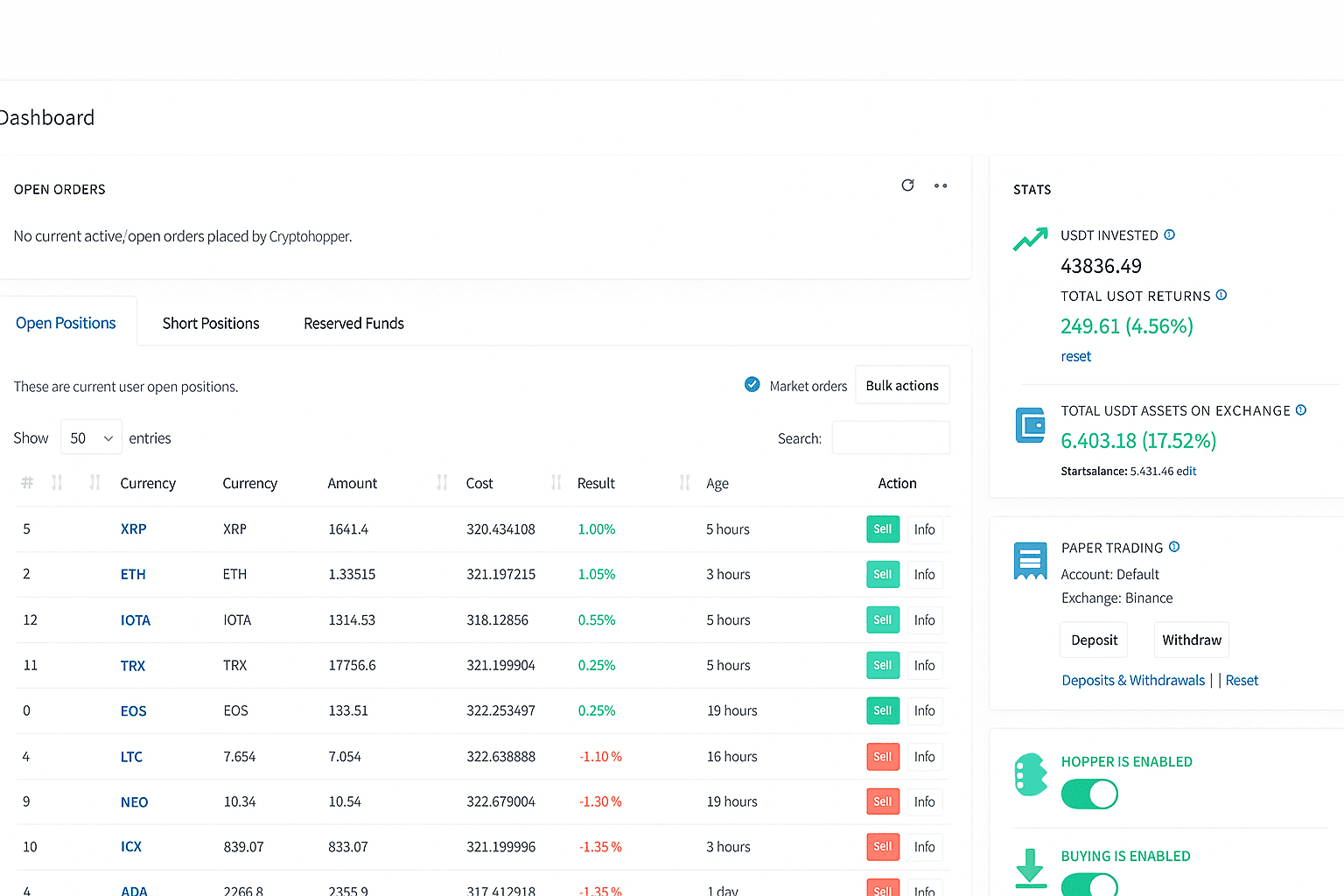Open Info for ICX position

point(925,846)
